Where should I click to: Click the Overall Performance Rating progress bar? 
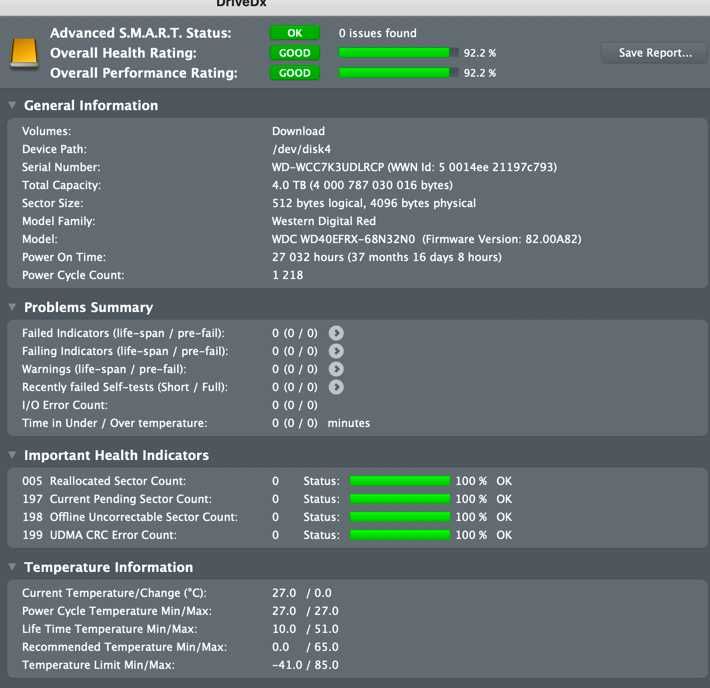coord(398,73)
